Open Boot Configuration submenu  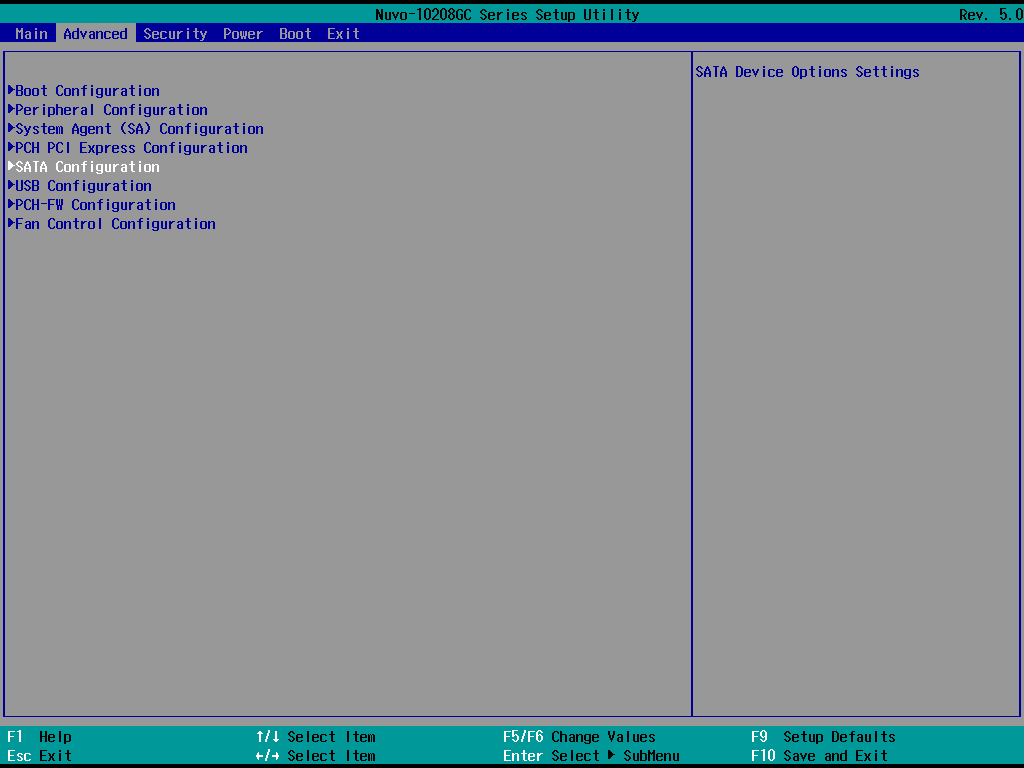point(87,91)
